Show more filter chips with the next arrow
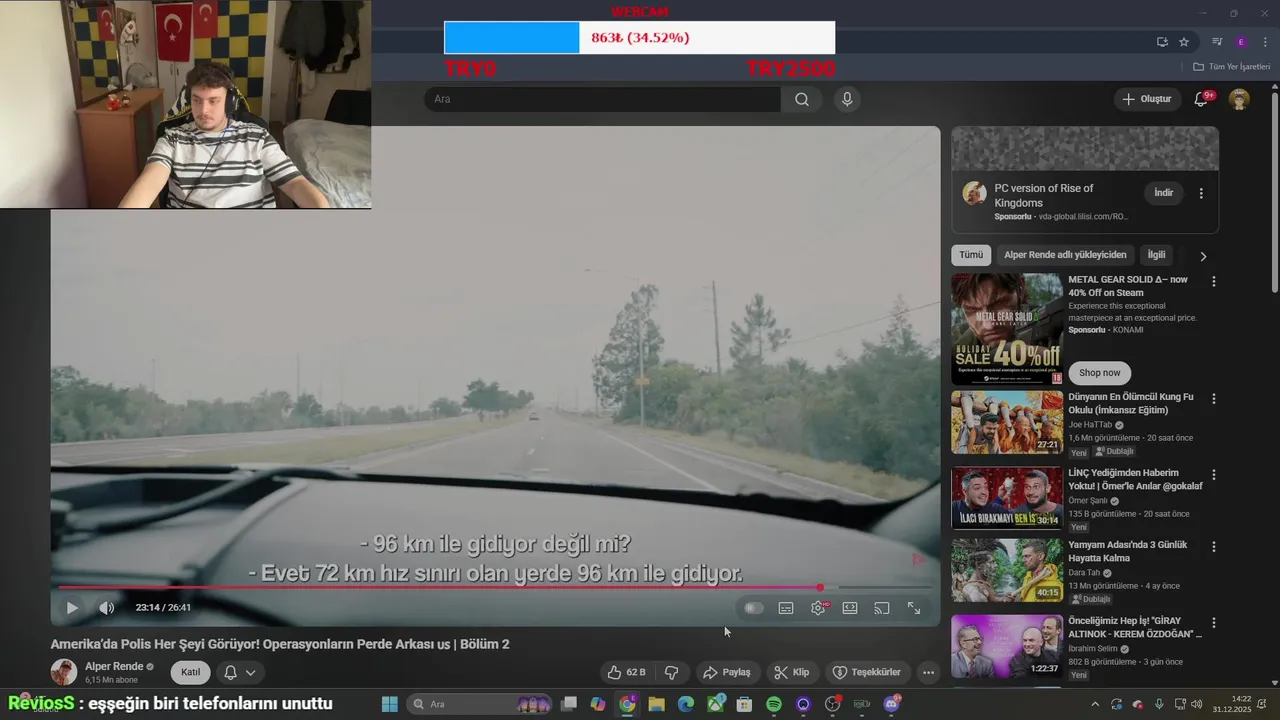The height and width of the screenshot is (720, 1280). point(1203,256)
